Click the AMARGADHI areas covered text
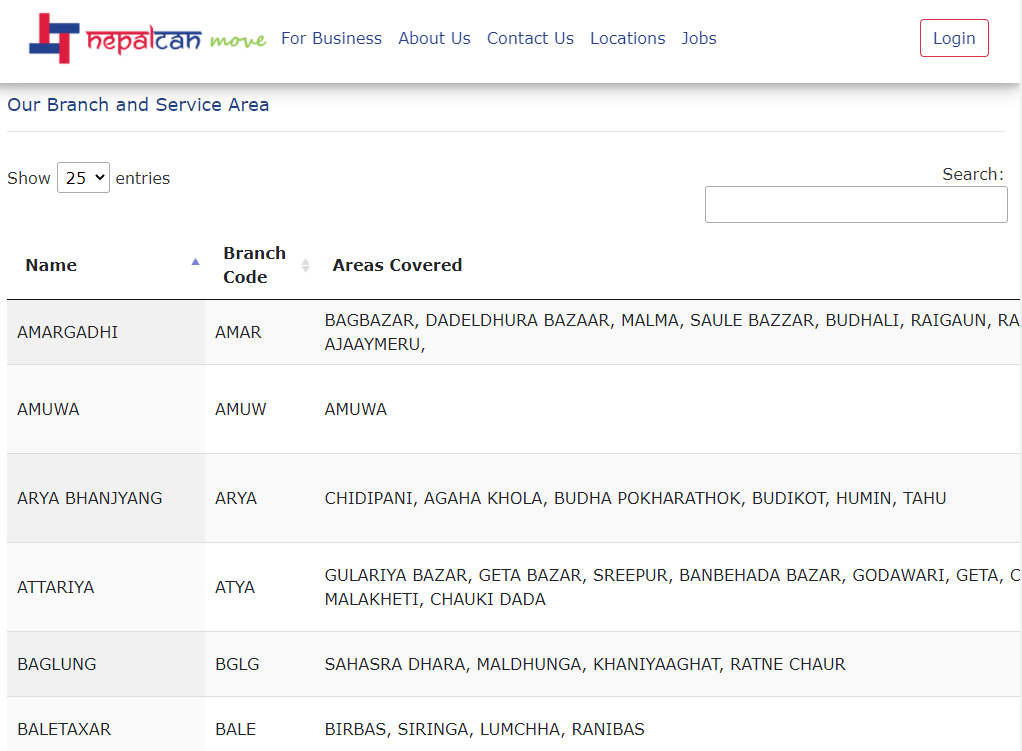Screen dimensions: 1022x751 [x=671, y=332]
